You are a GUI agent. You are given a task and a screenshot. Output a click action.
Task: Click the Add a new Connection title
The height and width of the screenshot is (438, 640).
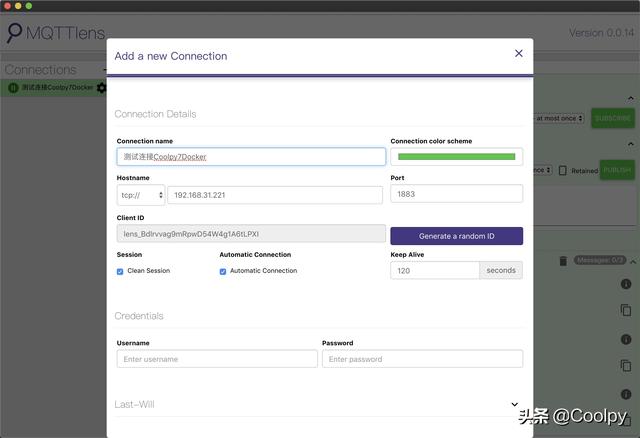pyautogui.click(x=171, y=56)
